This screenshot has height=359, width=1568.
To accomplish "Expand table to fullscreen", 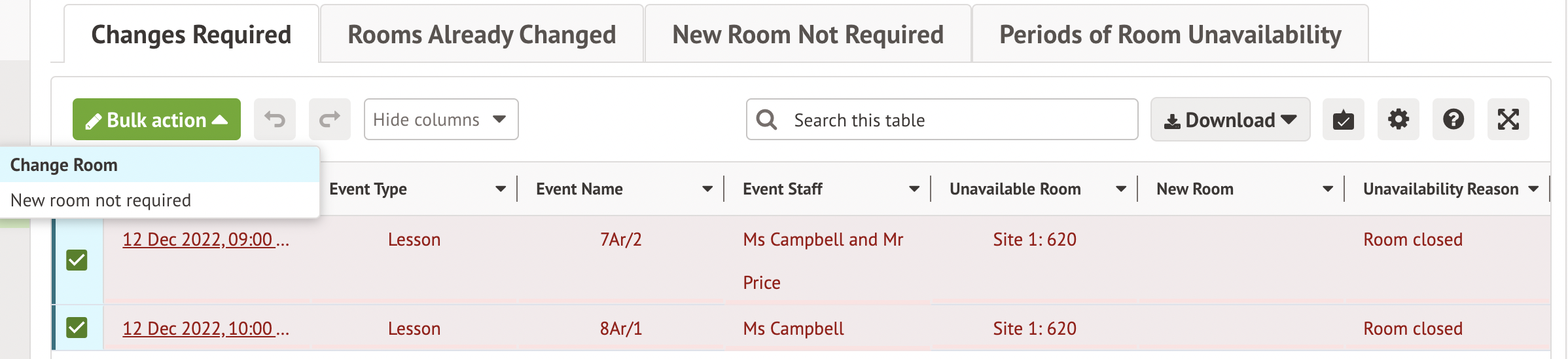I will coord(1508,120).
